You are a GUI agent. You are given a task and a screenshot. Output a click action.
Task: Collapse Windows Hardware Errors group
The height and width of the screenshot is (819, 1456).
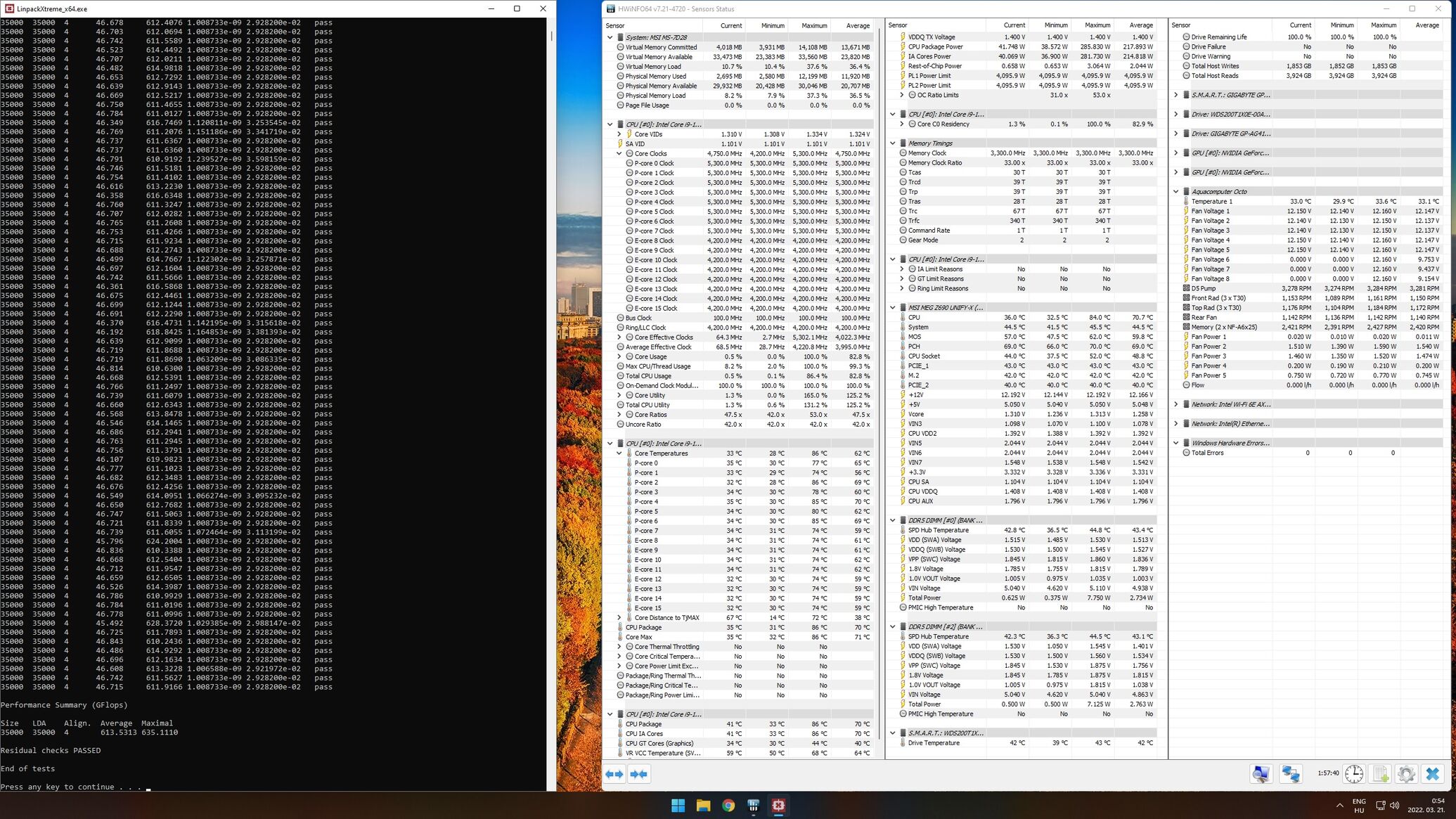1176,443
